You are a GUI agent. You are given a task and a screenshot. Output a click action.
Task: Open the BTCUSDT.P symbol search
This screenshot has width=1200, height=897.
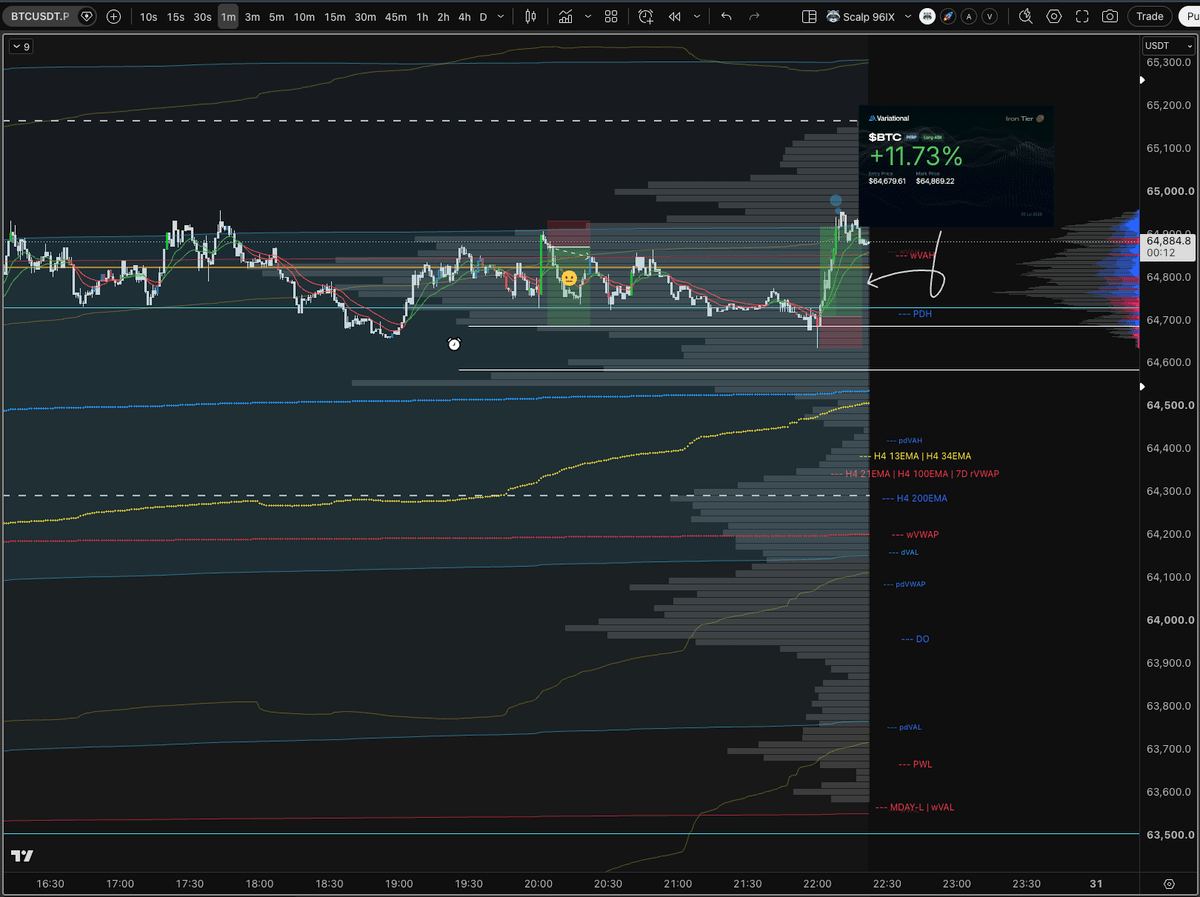pos(40,16)
